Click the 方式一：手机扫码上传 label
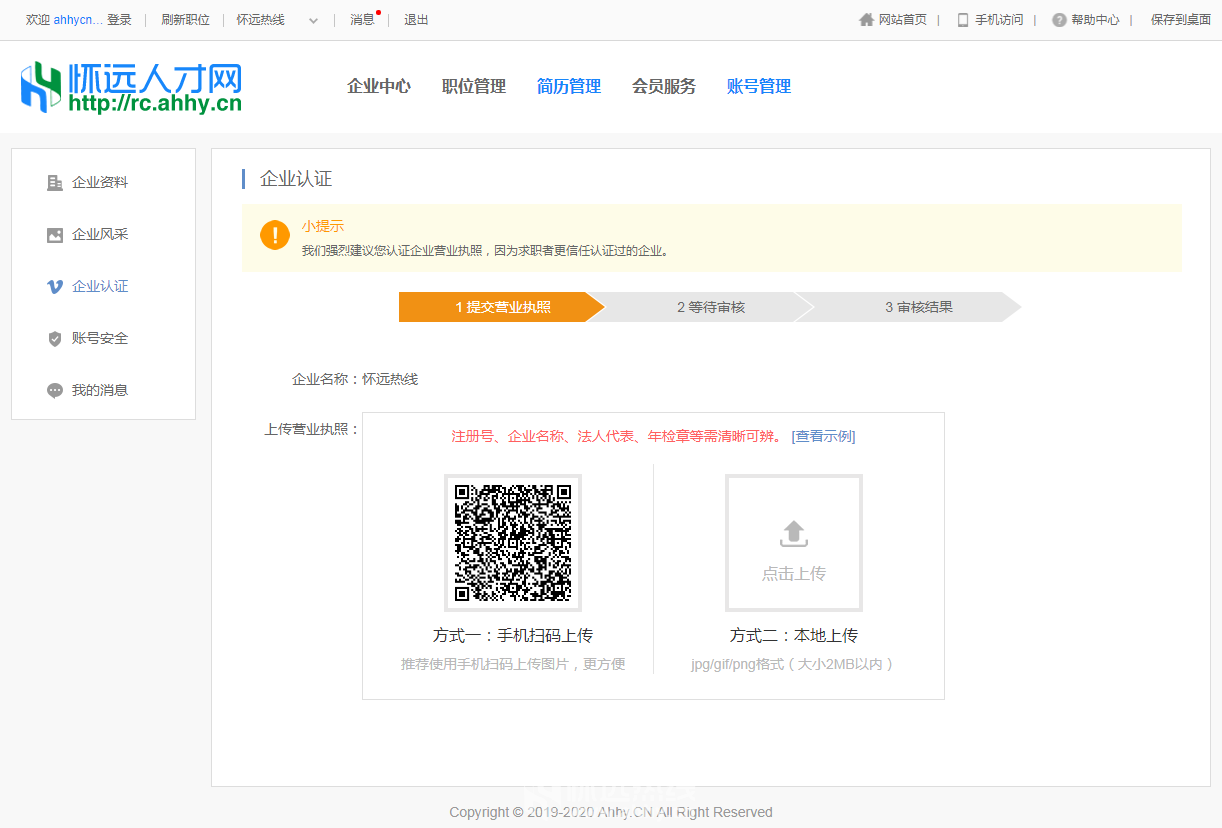This screenshot has width=1222, height=828. (513, 636)
